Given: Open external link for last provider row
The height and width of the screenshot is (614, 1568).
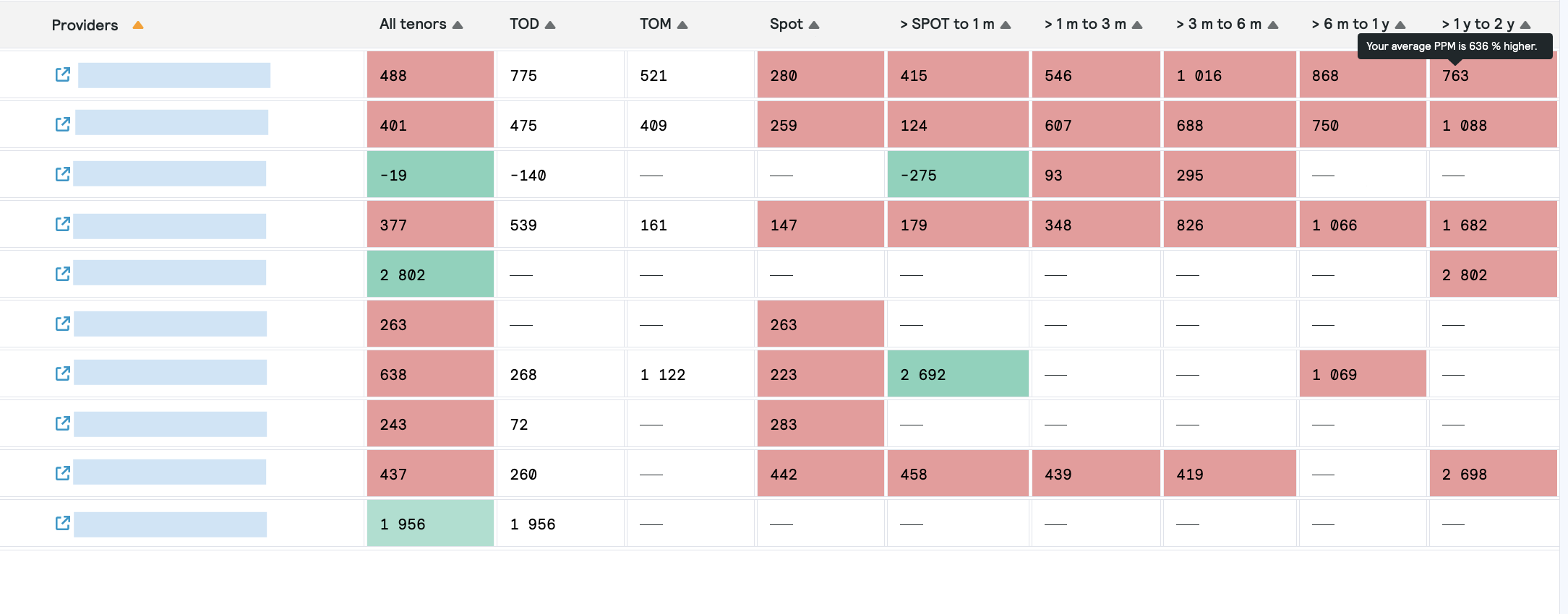Looking at the screenshot, I should pos(63,523).
